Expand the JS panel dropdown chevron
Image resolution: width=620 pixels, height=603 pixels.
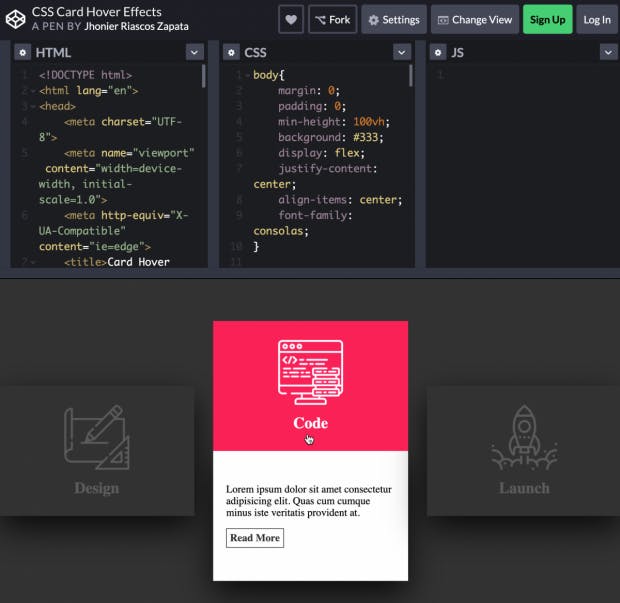[608, 52]
